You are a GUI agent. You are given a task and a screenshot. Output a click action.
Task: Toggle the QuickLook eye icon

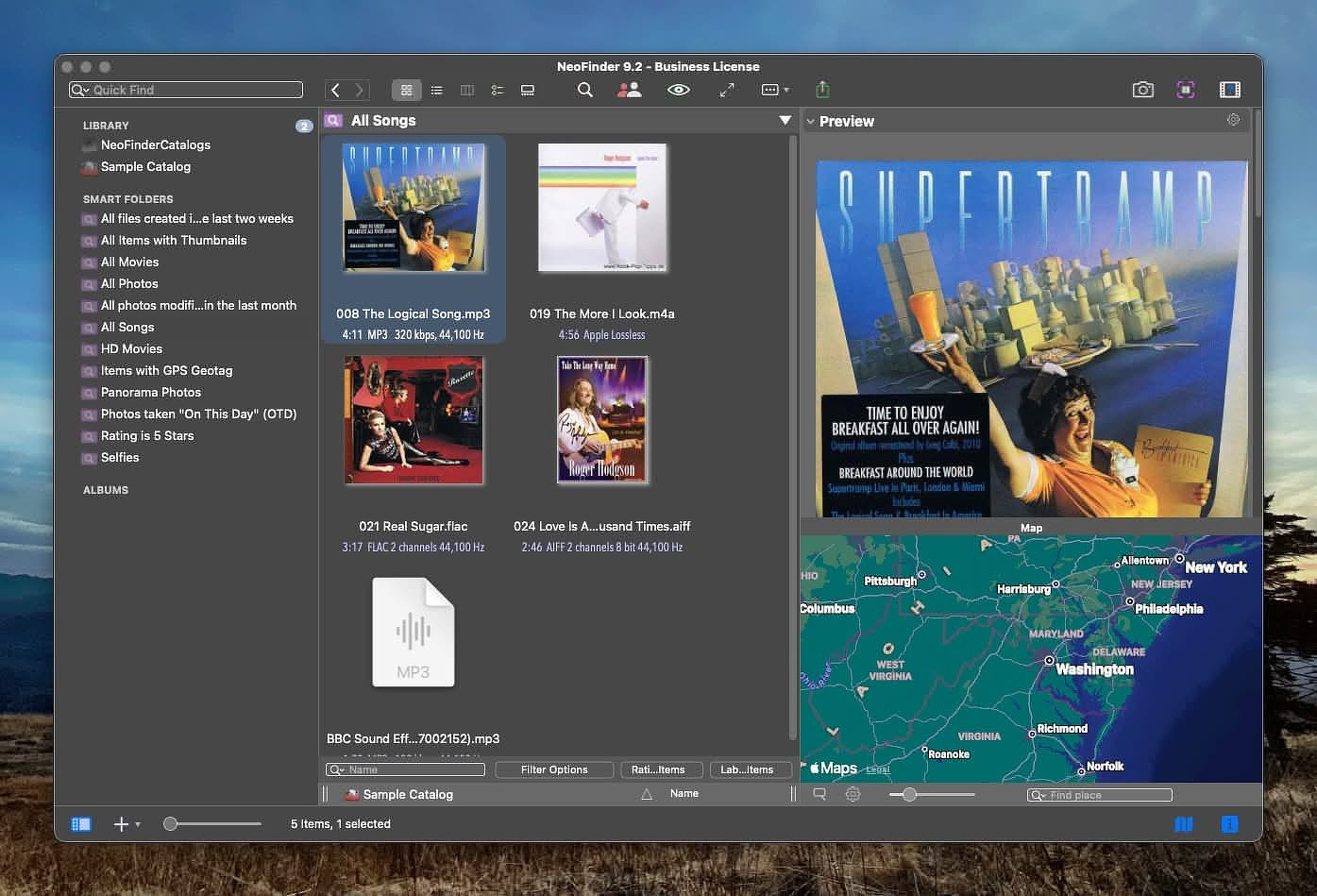(678, 90)
